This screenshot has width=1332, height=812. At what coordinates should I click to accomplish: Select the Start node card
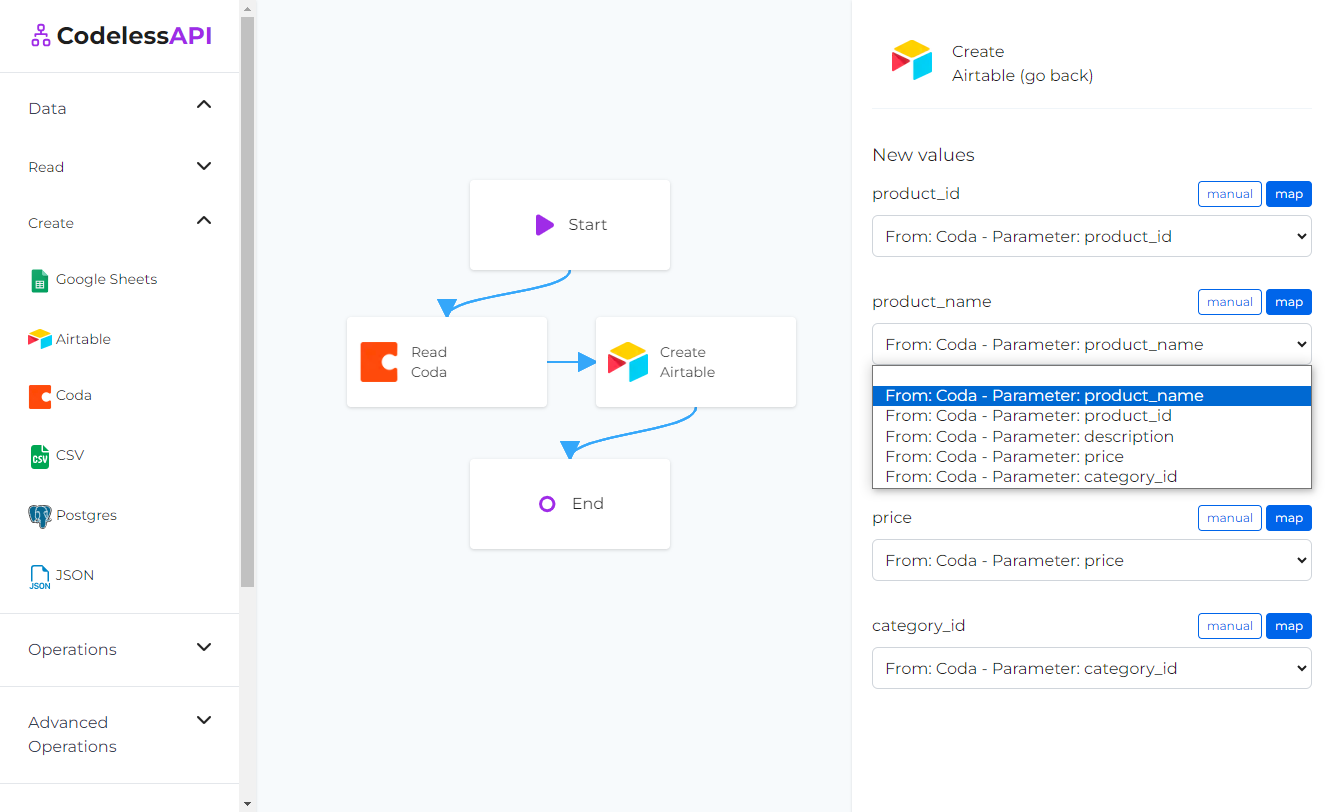[570, 225]
